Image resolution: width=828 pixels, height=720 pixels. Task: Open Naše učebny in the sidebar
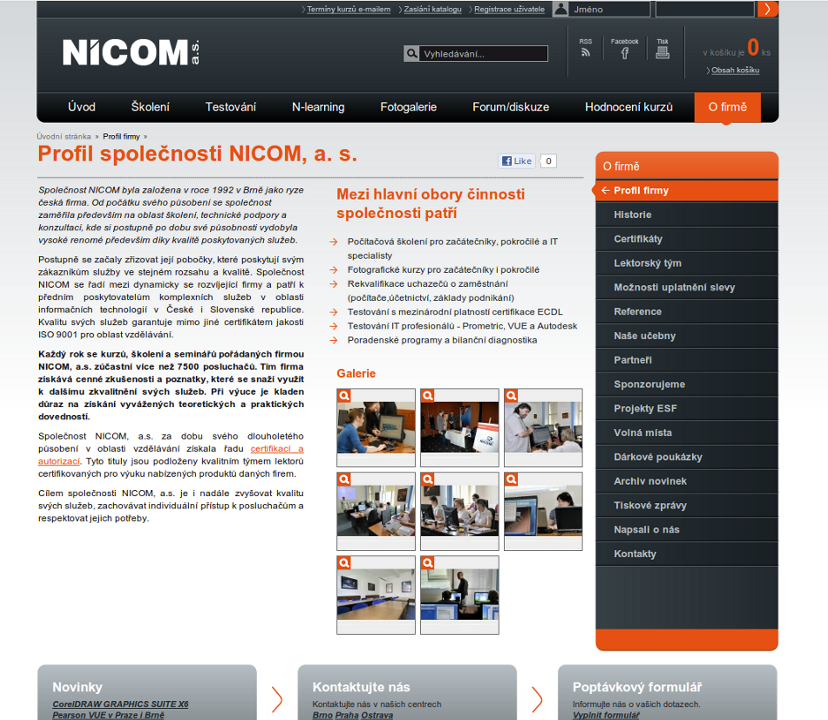[686, 336]
